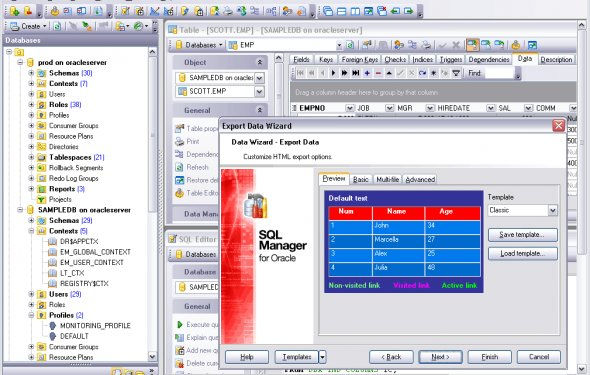Click the edit record up-triangle icon
Viewport: 590px width, 375px height.
389,73
